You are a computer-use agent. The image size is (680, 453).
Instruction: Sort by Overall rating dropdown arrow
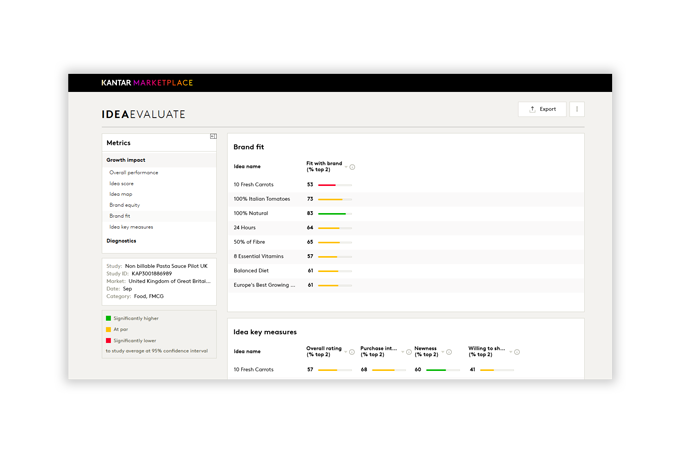[346, 352]
